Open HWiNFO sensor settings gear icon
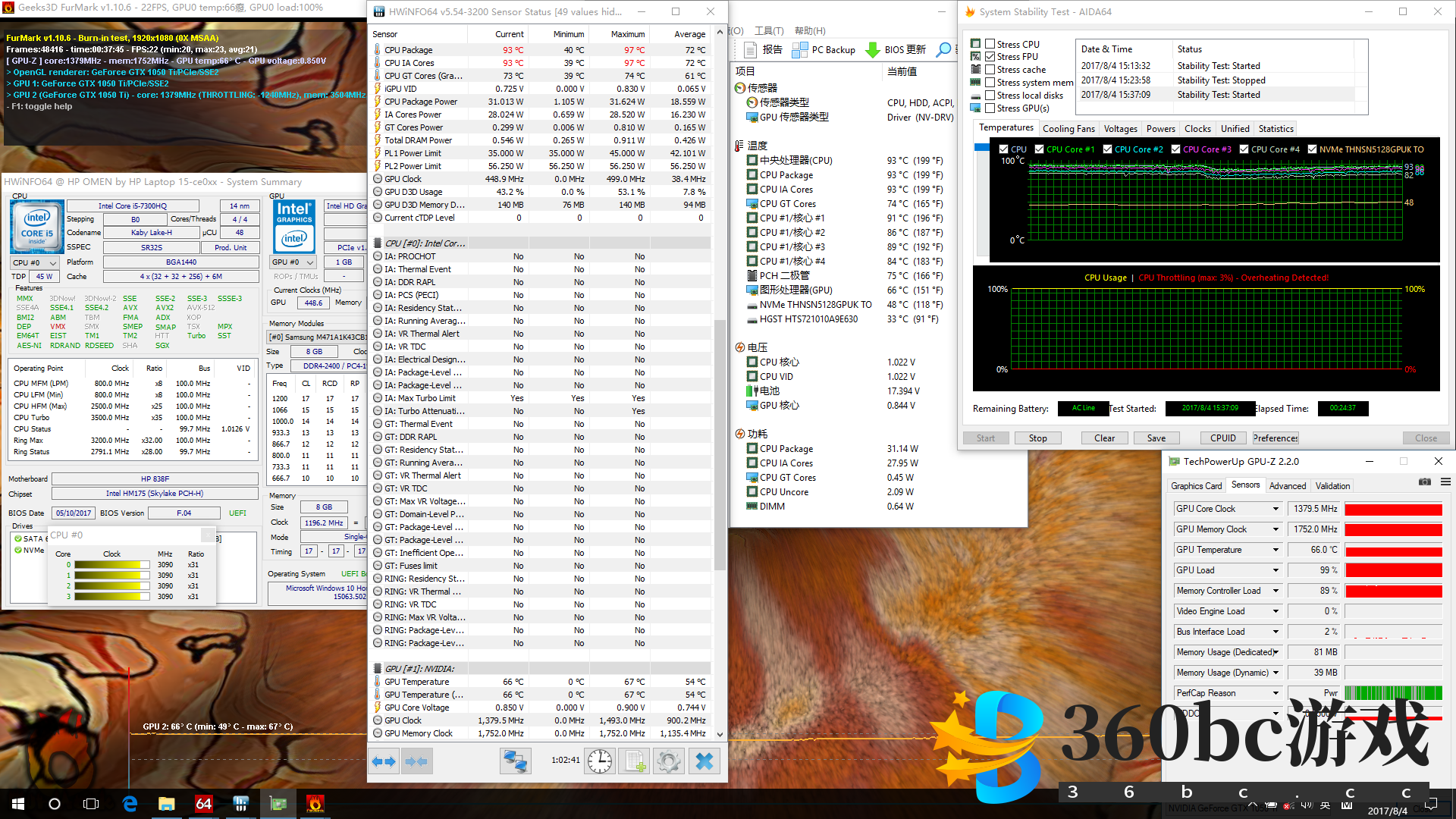 [x=669, y=761]
